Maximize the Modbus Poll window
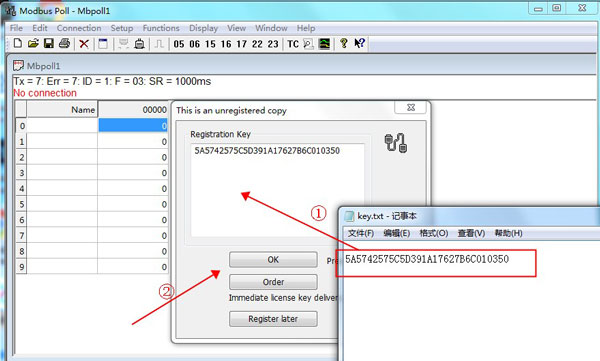600x361 pixels. [x=557, y=8]
